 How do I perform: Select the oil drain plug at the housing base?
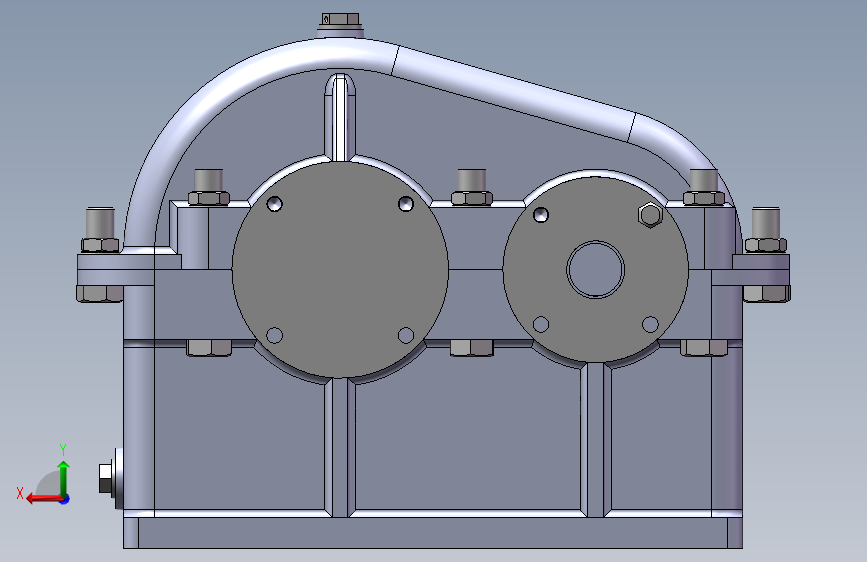109,478
